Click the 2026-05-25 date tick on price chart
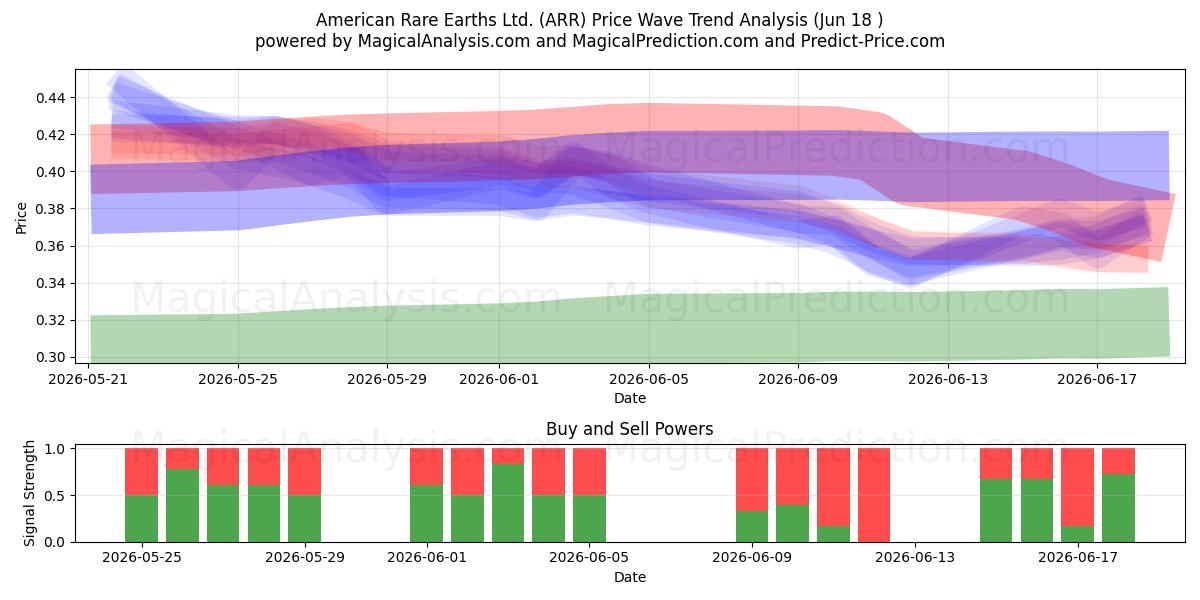The width and height of the screenshot is (1200, 600). [238, 379]
